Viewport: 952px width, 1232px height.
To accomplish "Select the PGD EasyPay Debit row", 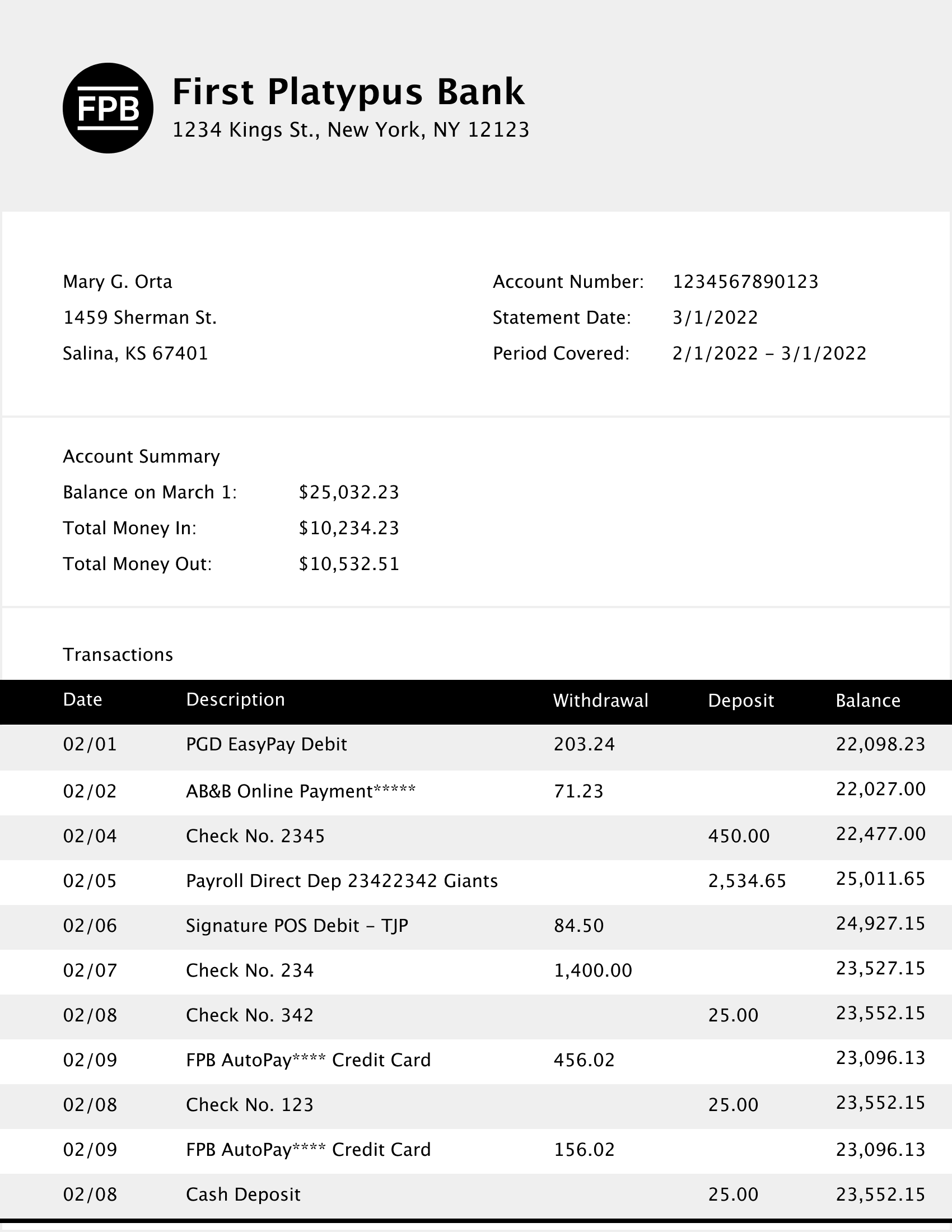I will point(266,744).
